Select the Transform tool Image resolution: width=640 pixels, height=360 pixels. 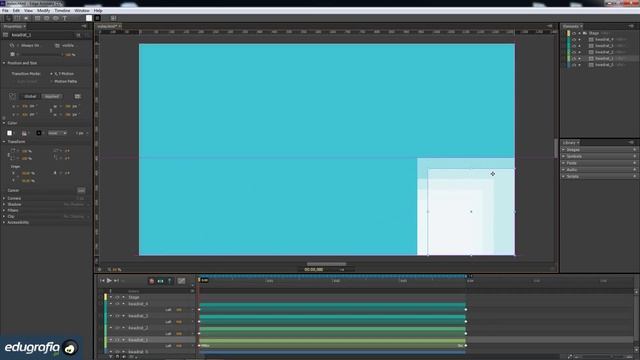pos(17,18)
